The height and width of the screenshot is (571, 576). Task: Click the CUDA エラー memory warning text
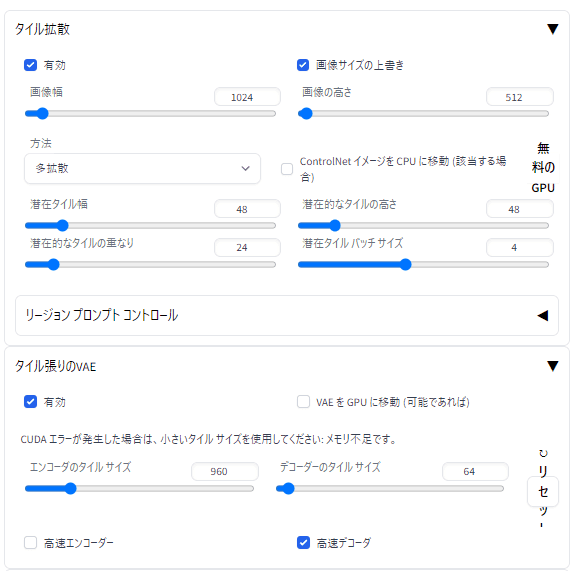coord(208,439)
